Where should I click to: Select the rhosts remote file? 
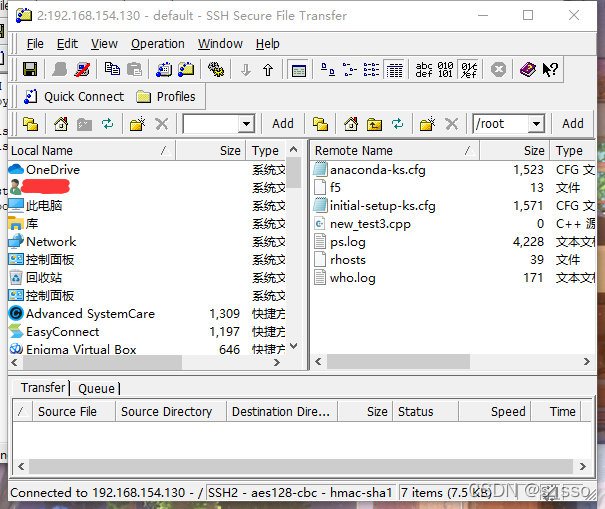click(x=347, y=260)
